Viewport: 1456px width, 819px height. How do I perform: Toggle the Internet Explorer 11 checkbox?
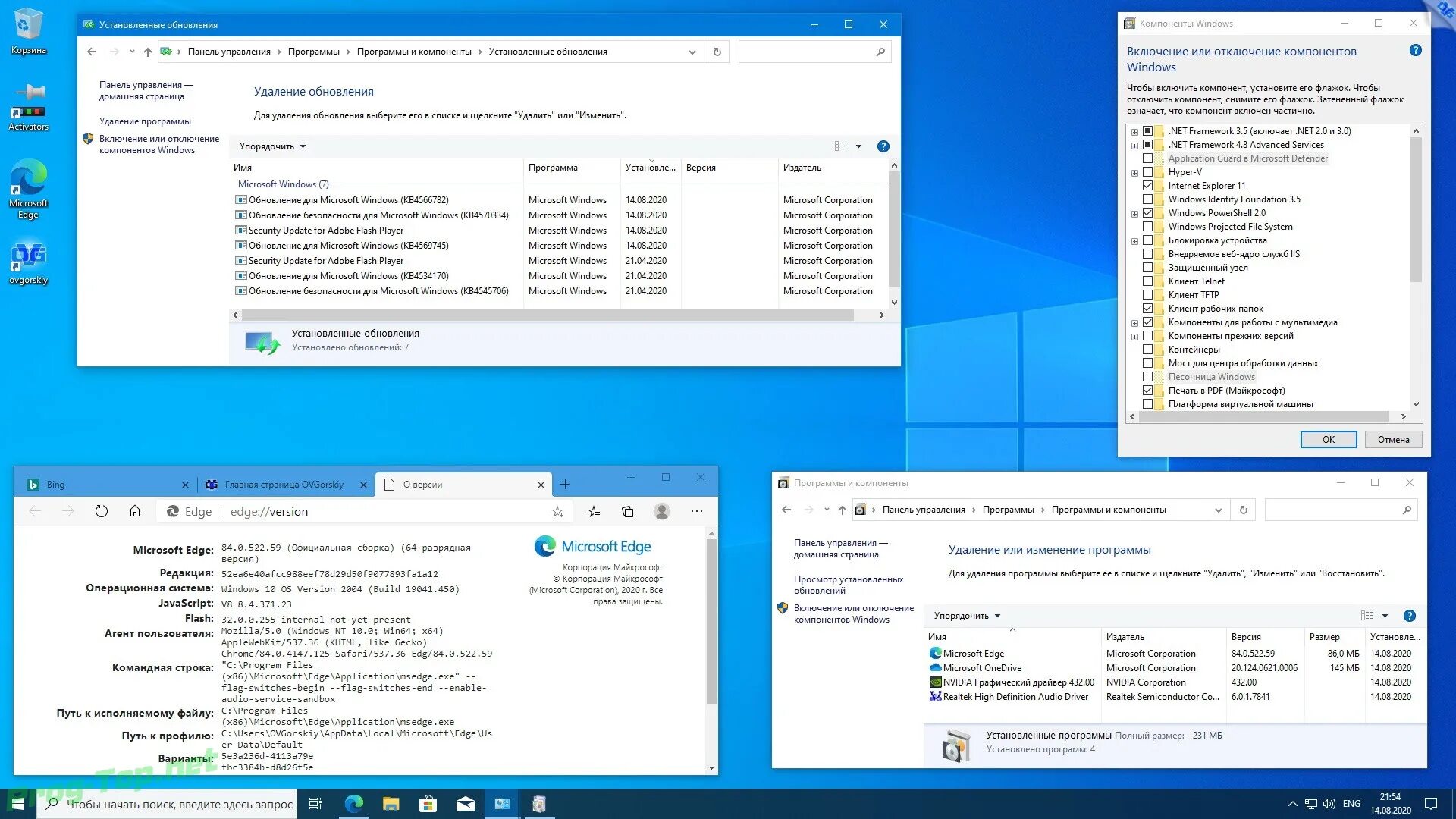pyautogui.click(x=1147, y=186)
